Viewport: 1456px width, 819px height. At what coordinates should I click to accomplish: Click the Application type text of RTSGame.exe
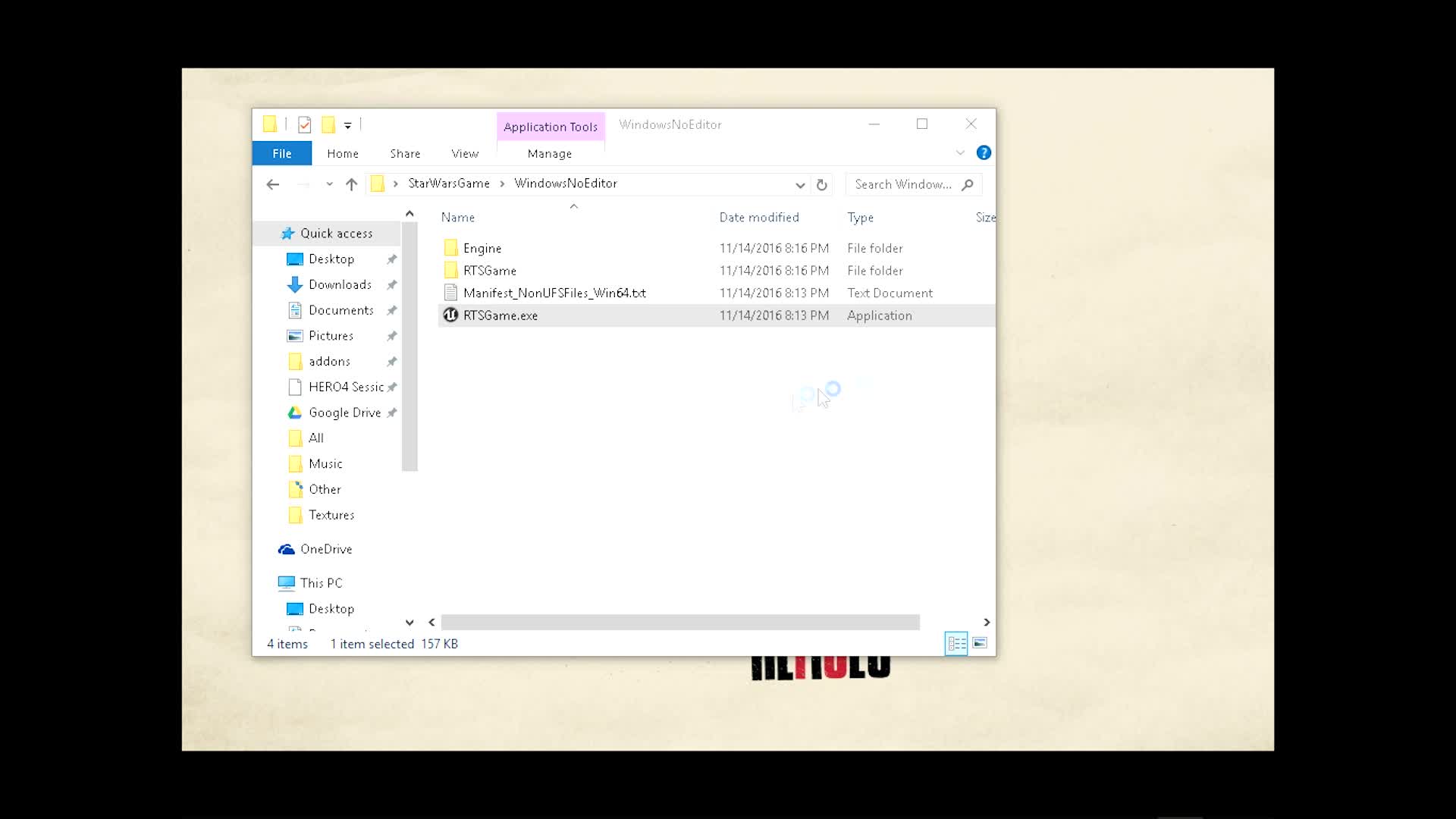click(880, 315)
